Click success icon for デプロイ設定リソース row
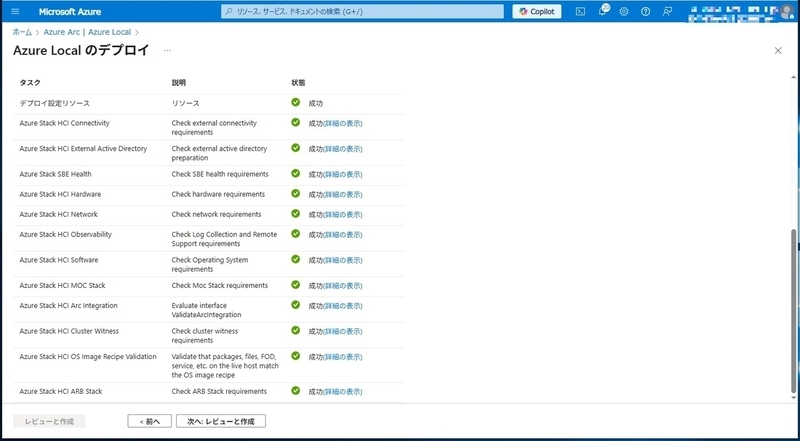Screen dimensions: 800x441 pyautogui.click(x=295, y=102)
